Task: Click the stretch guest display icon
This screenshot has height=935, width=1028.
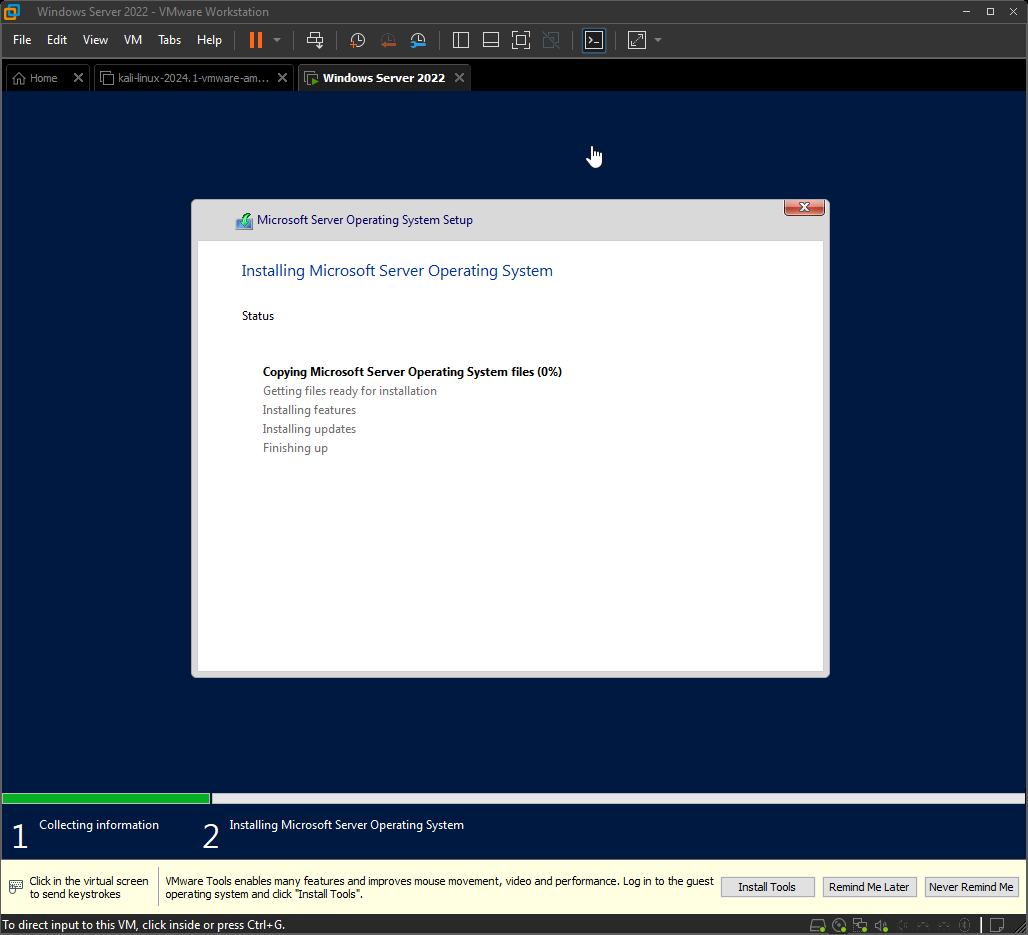Action: tap(637, 40)
